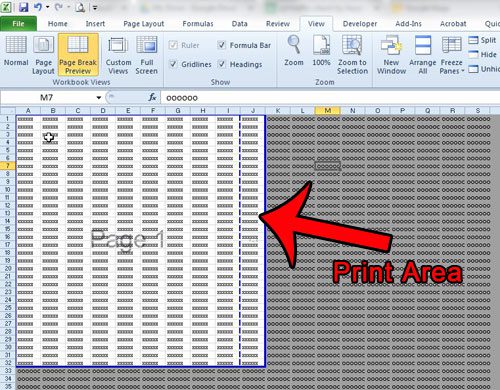Select column E header
The image size is (500, 390).
pos(128,111)
